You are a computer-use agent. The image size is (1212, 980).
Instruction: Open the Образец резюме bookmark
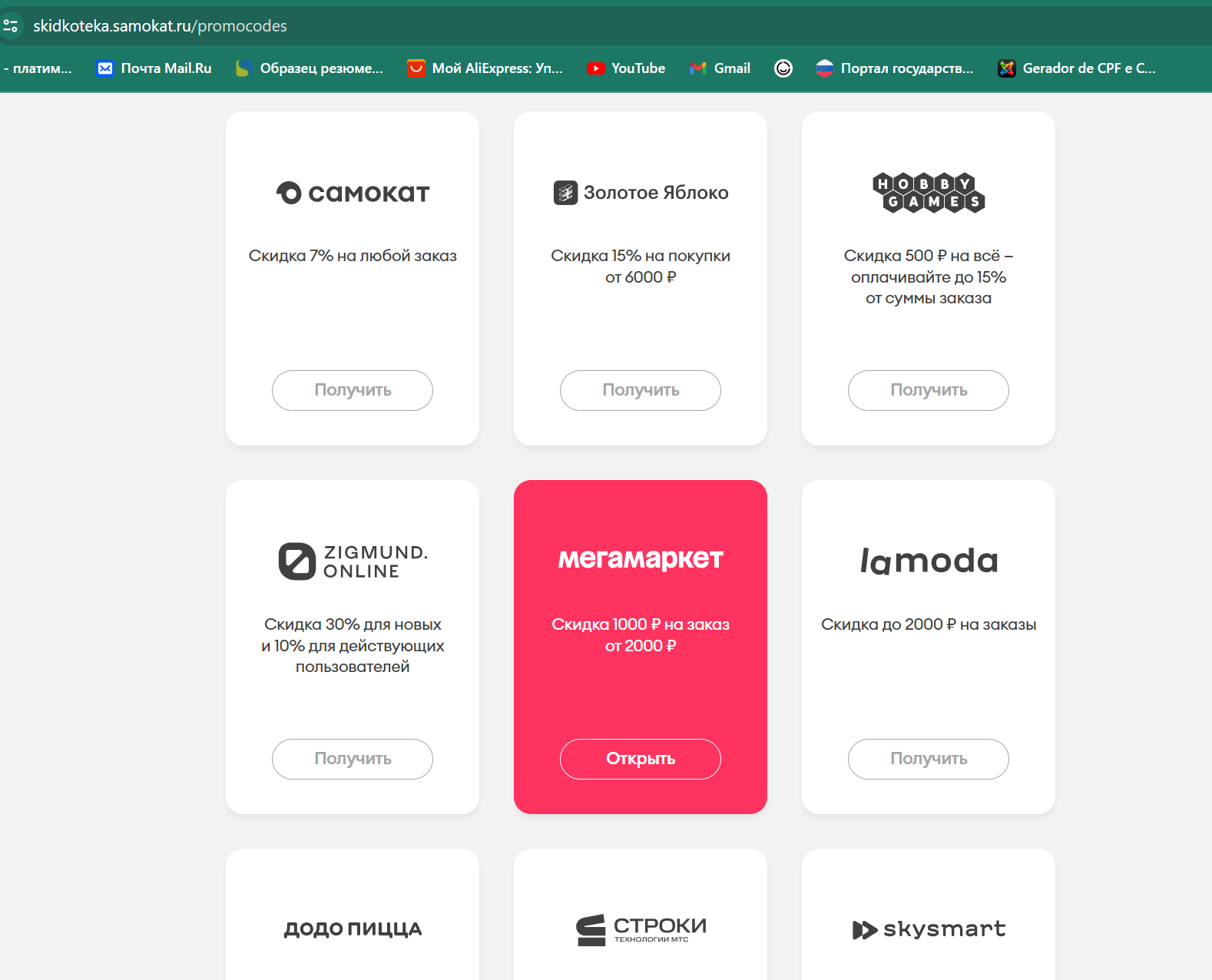click(309, 68)
